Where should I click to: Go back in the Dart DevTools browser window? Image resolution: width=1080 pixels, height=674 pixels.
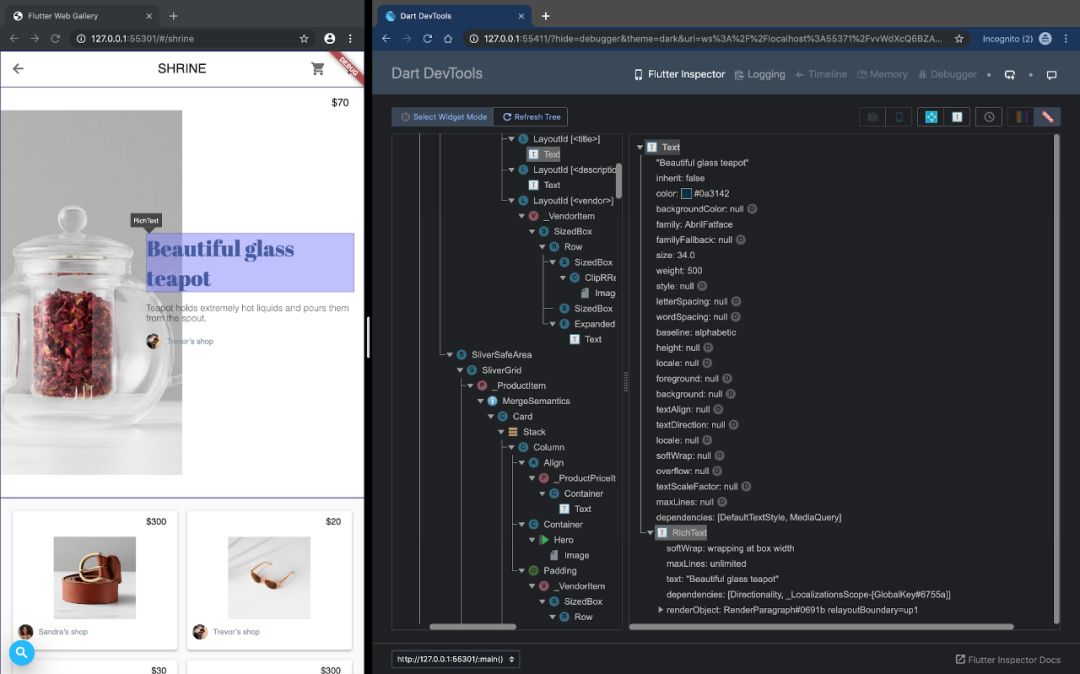pos(386,39)
